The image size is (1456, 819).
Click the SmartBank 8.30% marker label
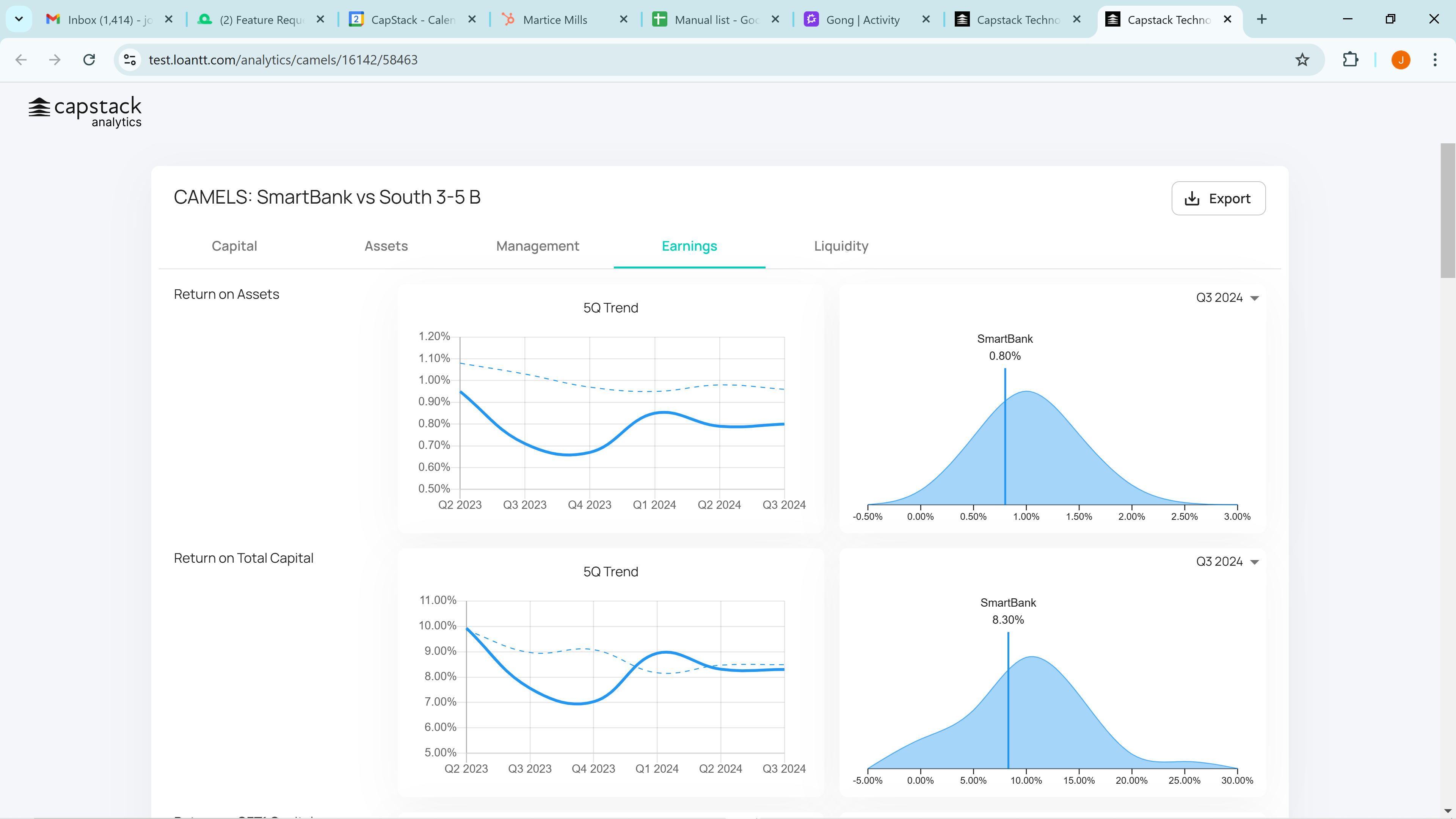1008,611
